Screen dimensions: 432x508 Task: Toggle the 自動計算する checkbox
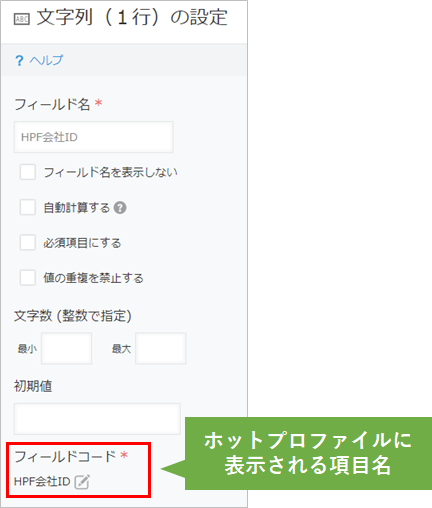click(x=28, y=207)
